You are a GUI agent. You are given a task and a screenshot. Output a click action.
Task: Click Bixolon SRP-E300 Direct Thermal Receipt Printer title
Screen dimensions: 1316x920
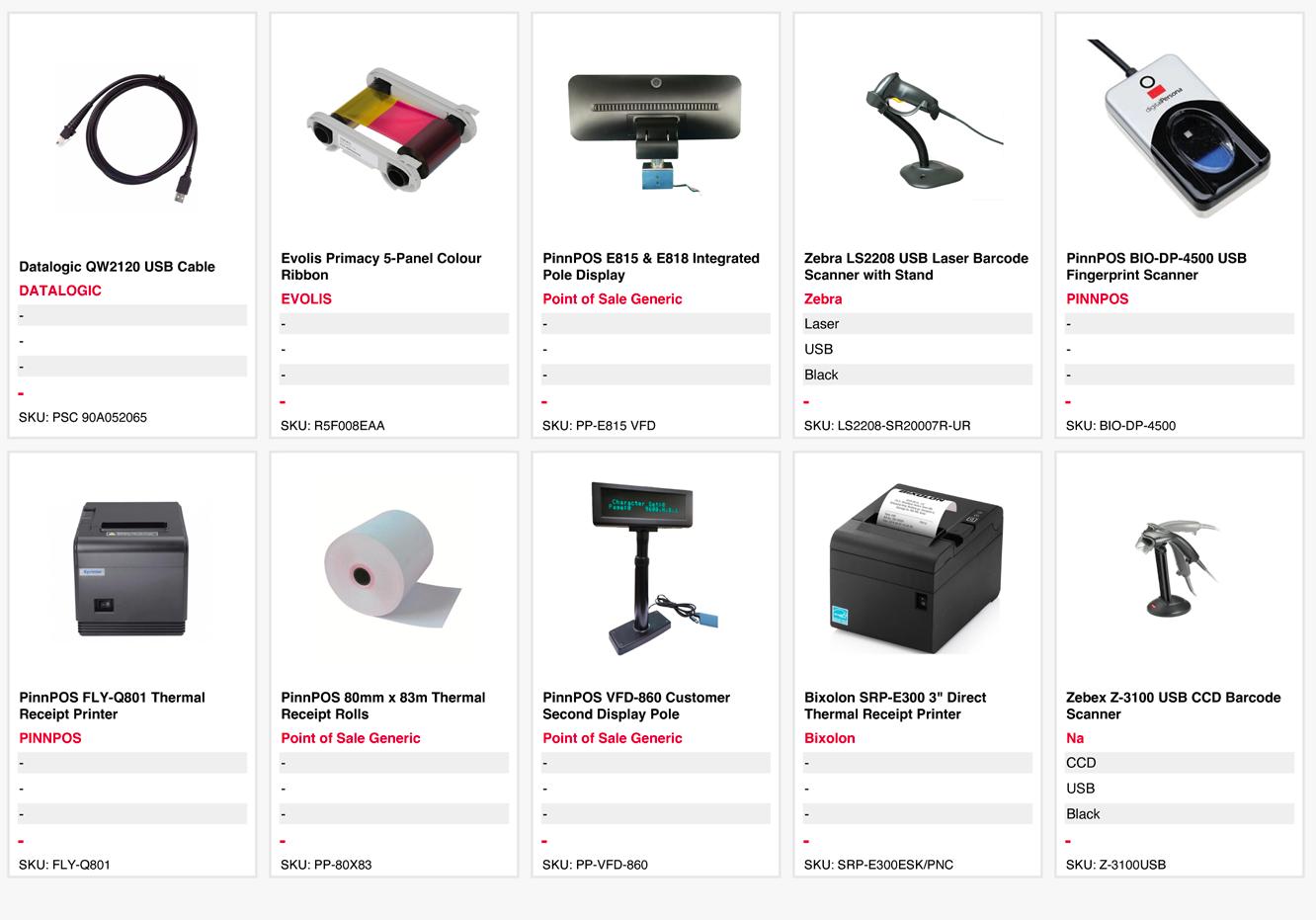895,706
